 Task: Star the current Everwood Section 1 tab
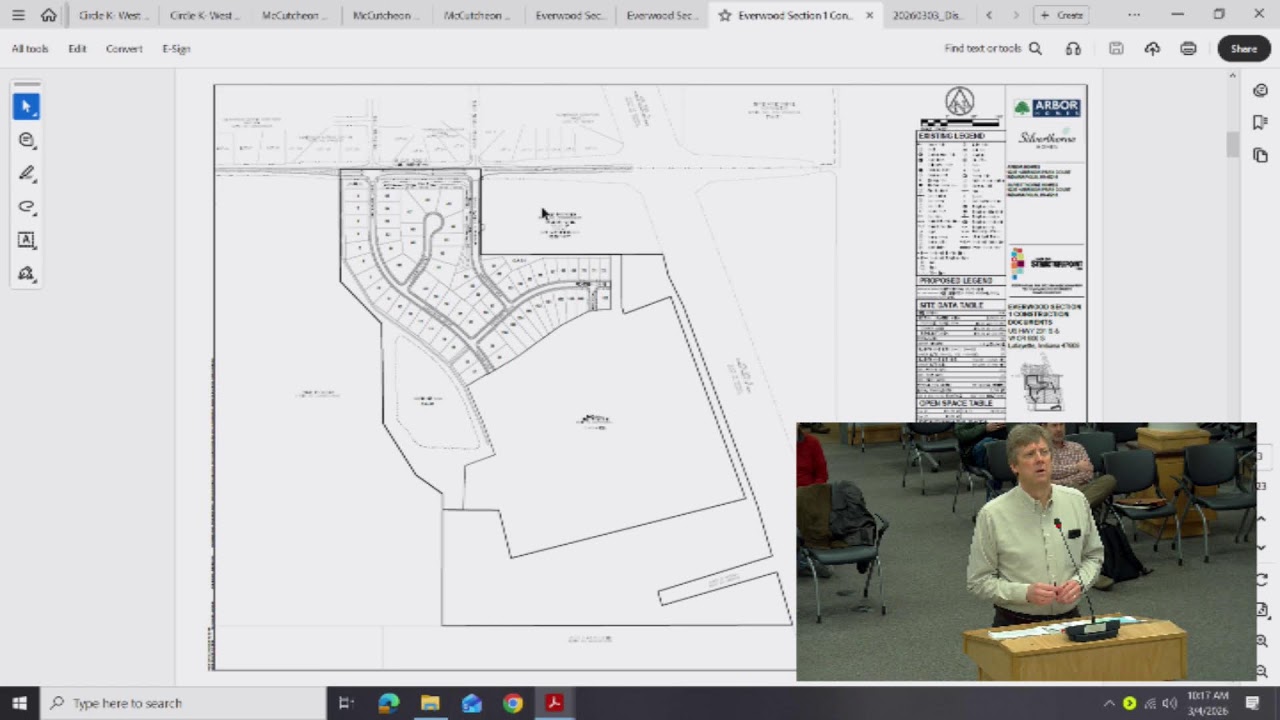point(725,15)
